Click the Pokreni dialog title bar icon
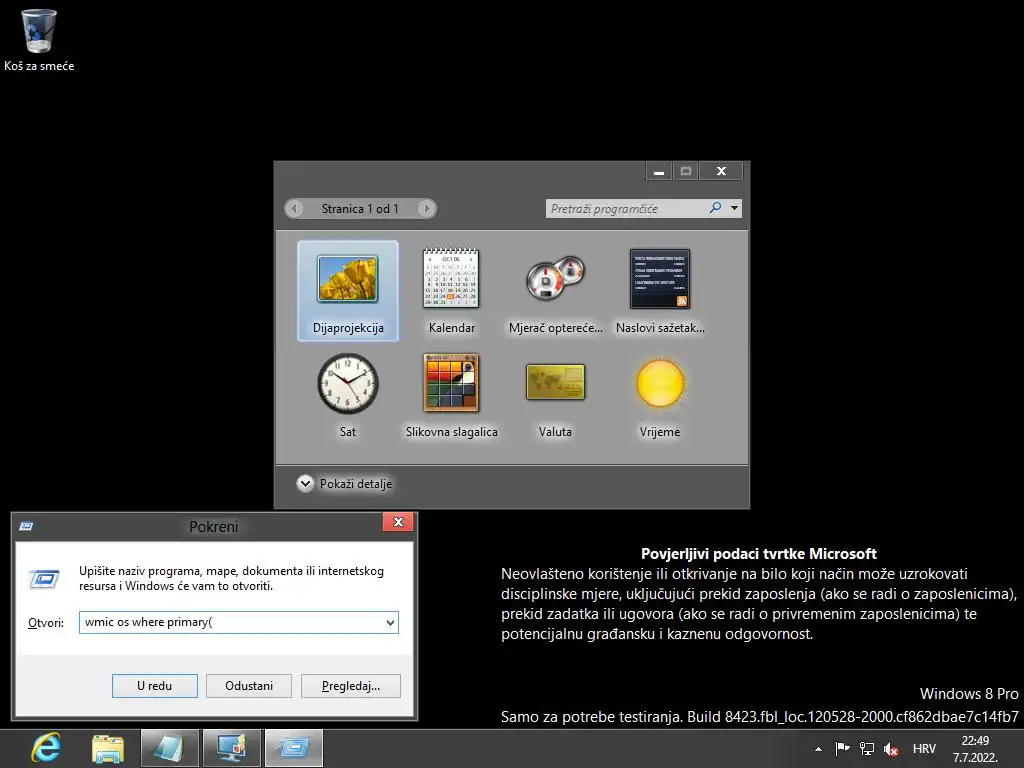Image resolution: width=1024 pixels, height=768 pixels. pos(27,526)
